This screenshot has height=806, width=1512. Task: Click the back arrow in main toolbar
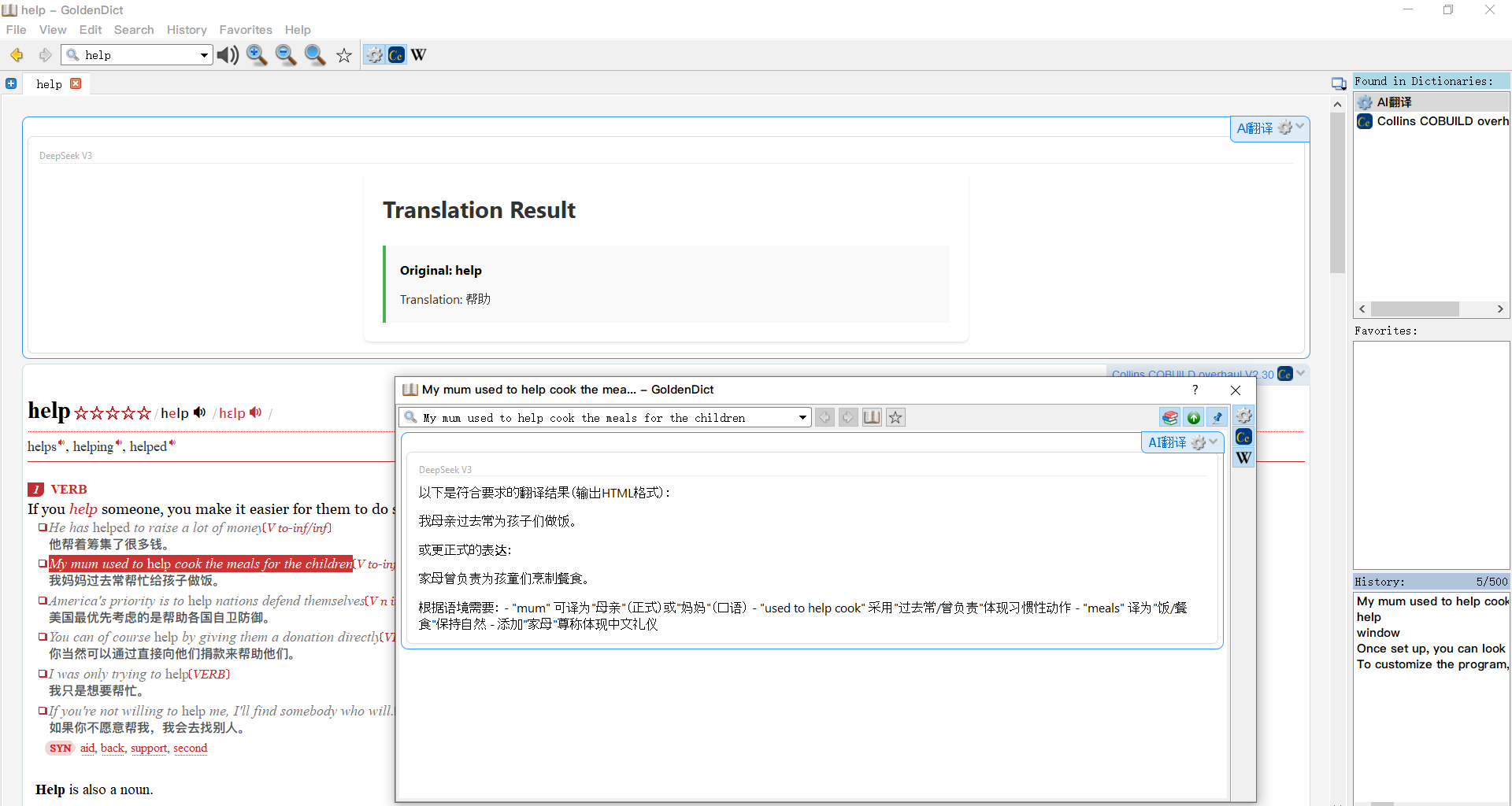pos(17,55)
